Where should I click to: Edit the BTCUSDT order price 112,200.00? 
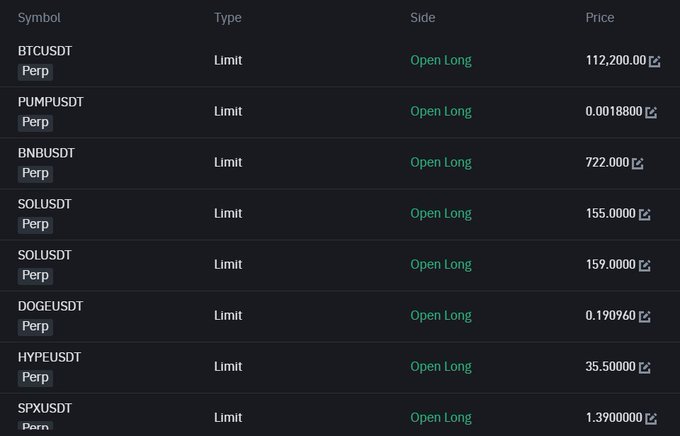tap(654, 61)
